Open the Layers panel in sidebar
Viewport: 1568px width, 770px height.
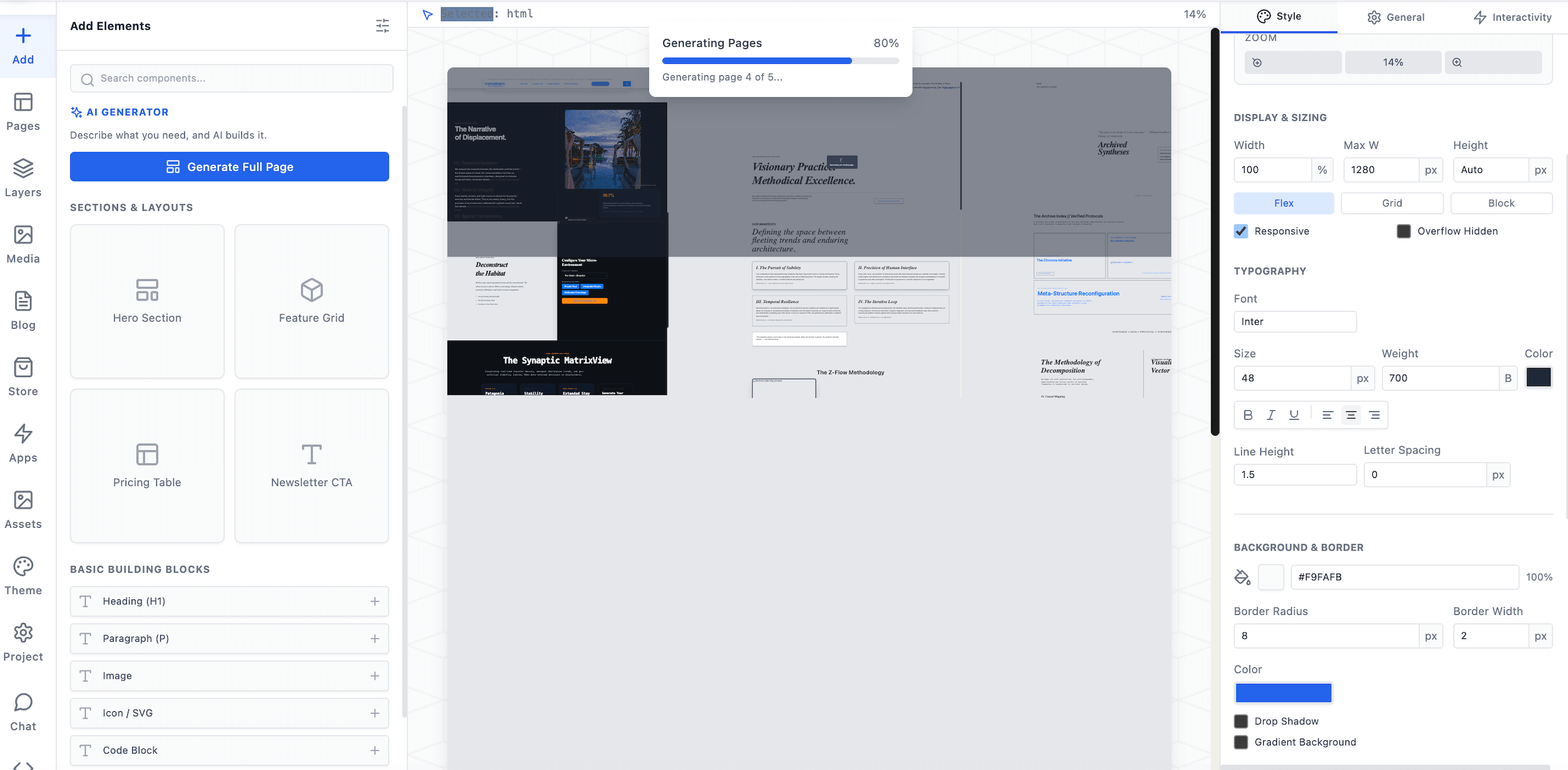(x=23, y=177)
